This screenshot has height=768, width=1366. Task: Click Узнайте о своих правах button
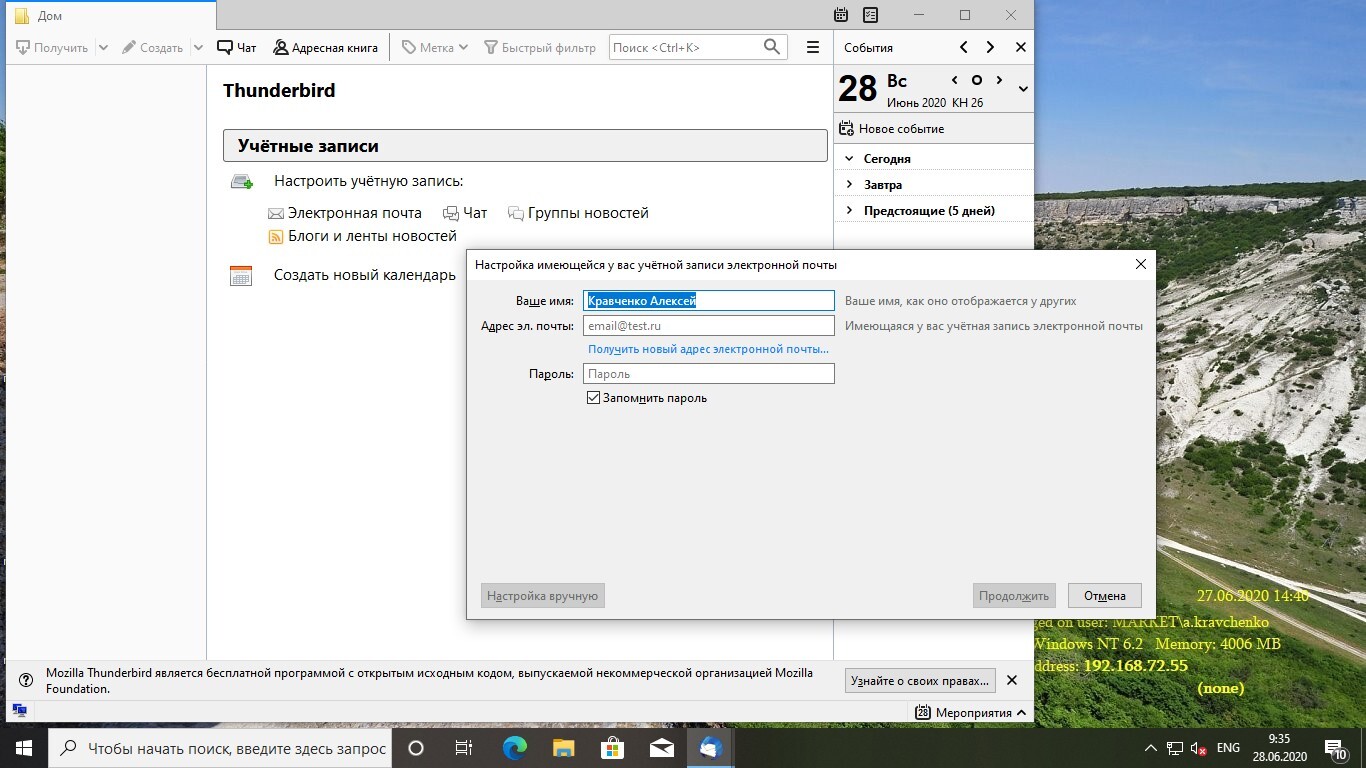point(920,681)
